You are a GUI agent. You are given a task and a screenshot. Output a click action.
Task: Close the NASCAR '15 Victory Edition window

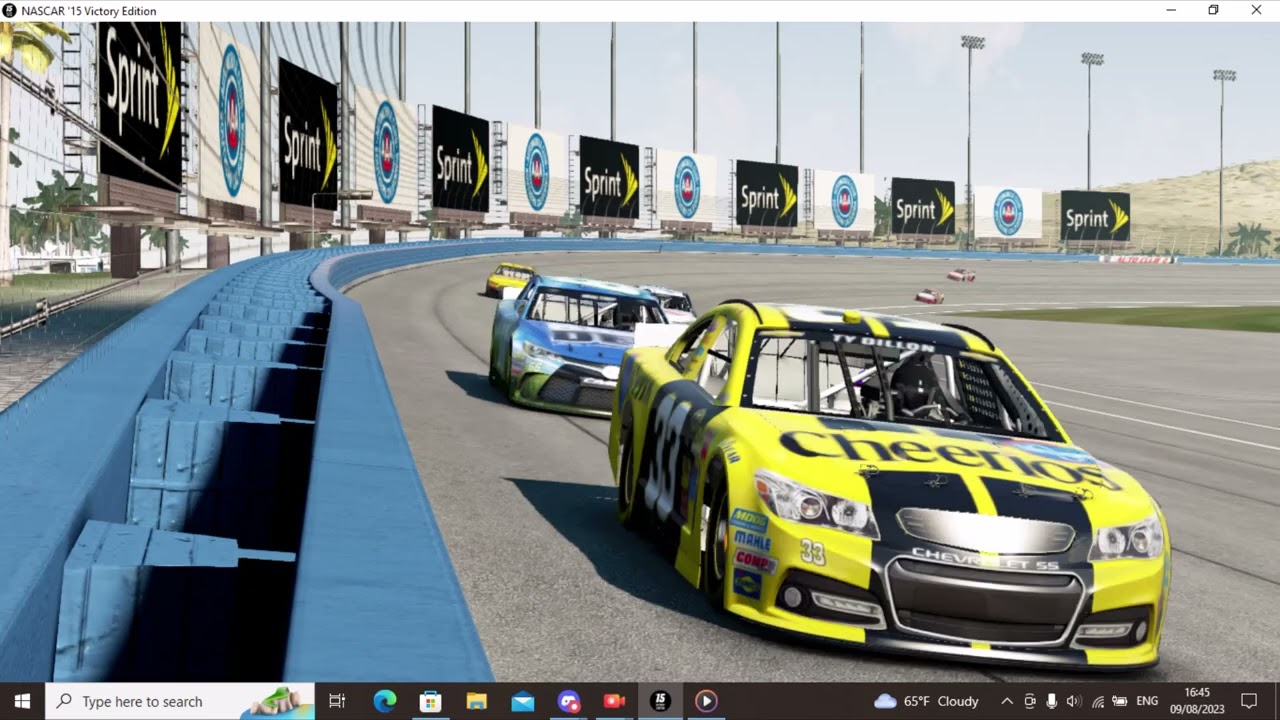tap(1257, 10)
